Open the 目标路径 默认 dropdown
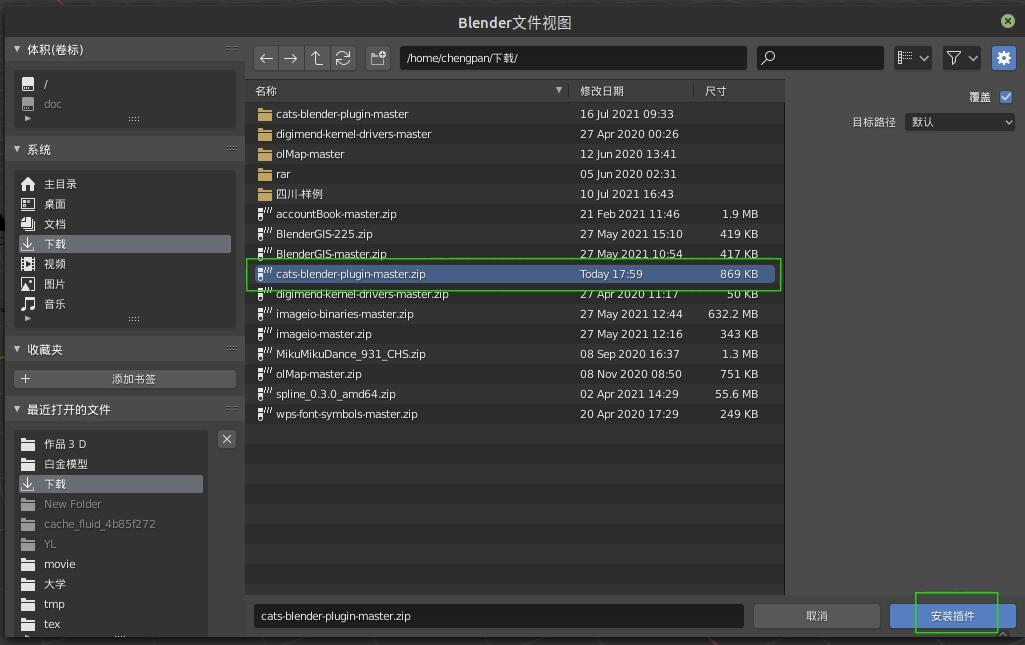1025x645 pixels. [x=960, y=122]
